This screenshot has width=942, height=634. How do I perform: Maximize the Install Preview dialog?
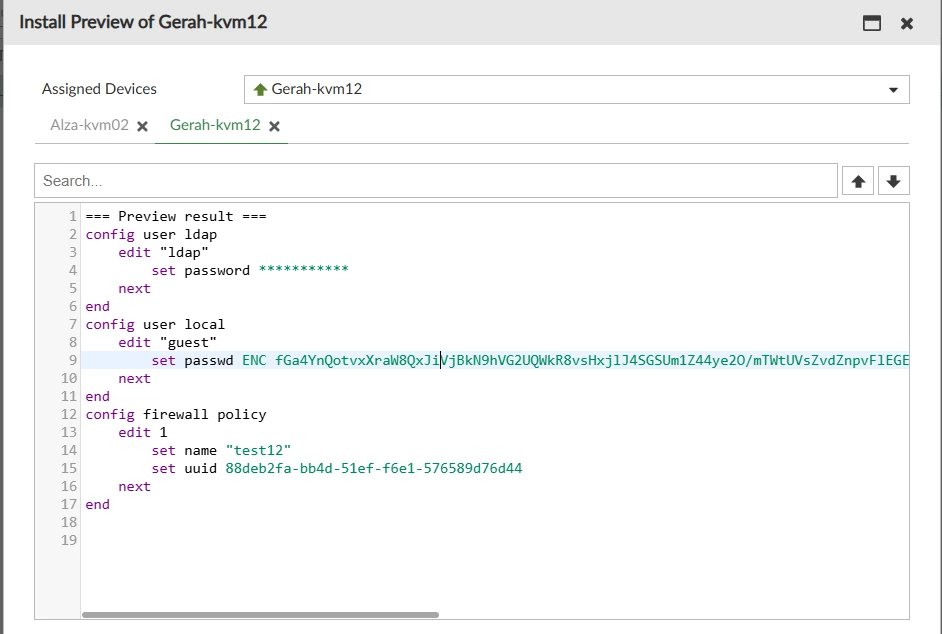tap(872, 23)
